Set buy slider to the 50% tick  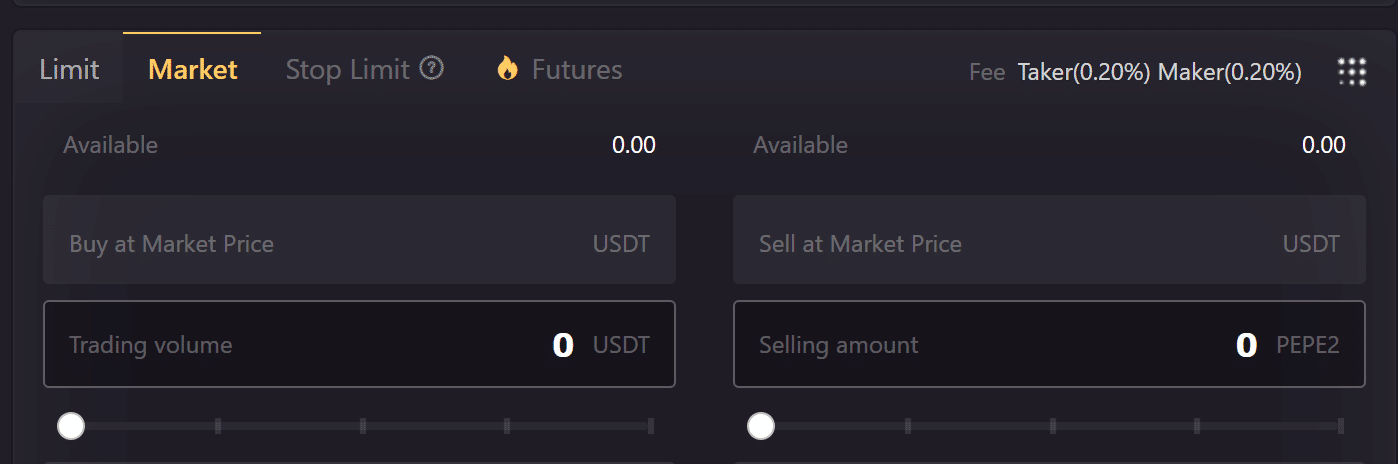[x=362, y=427]
